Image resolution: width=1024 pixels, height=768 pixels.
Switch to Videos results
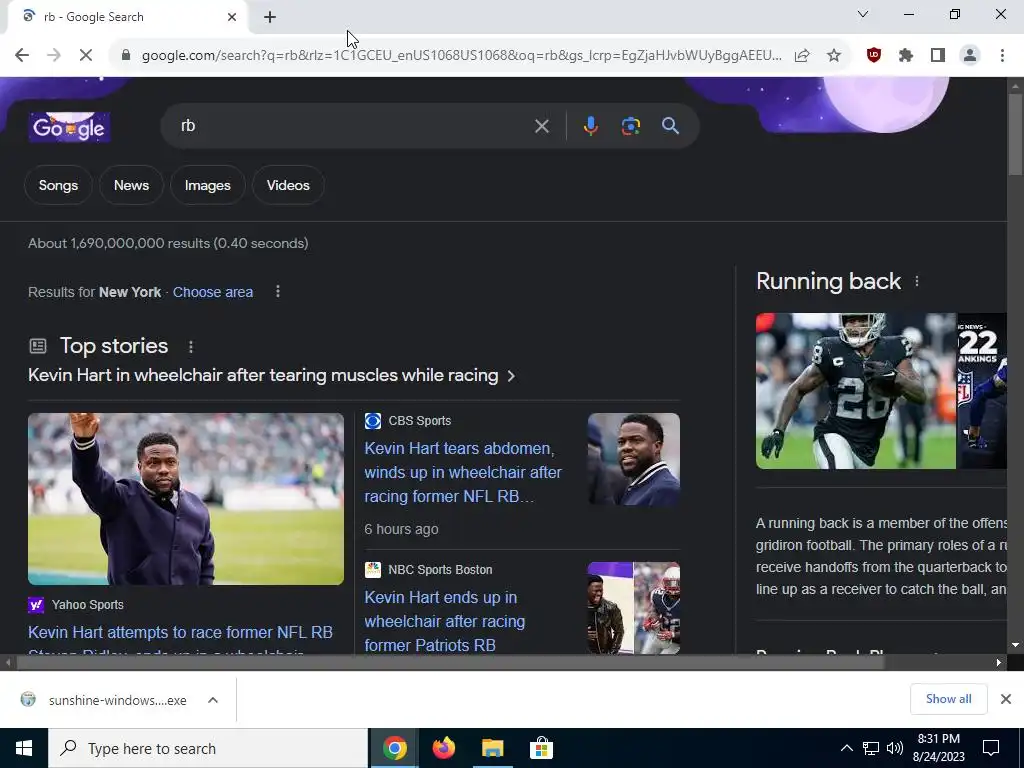[288, 185]
